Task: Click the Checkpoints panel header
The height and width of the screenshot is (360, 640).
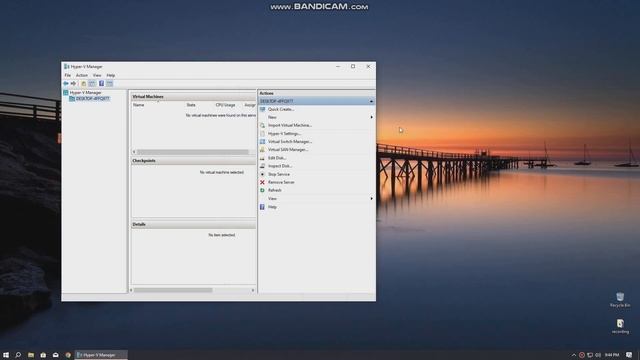Action: point(193,161)
